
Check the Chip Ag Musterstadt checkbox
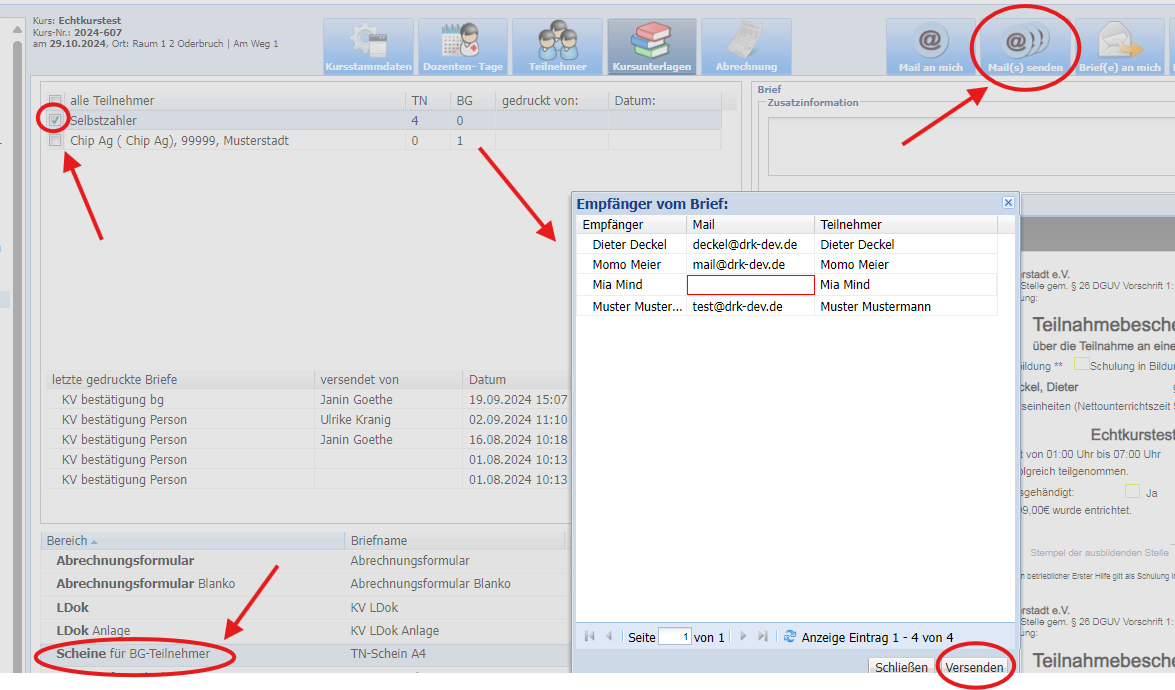[56, 141]
